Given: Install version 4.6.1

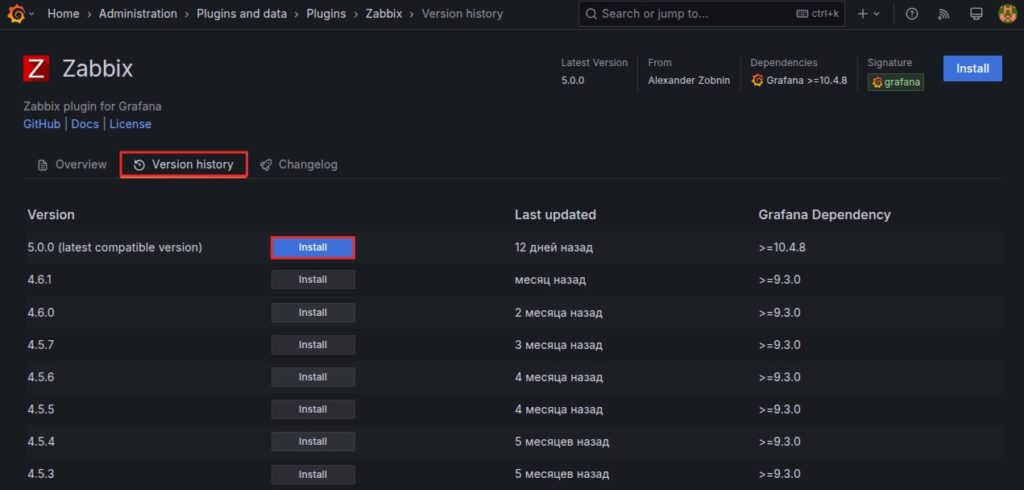Looking at the screenshot, I should (312, 280).
